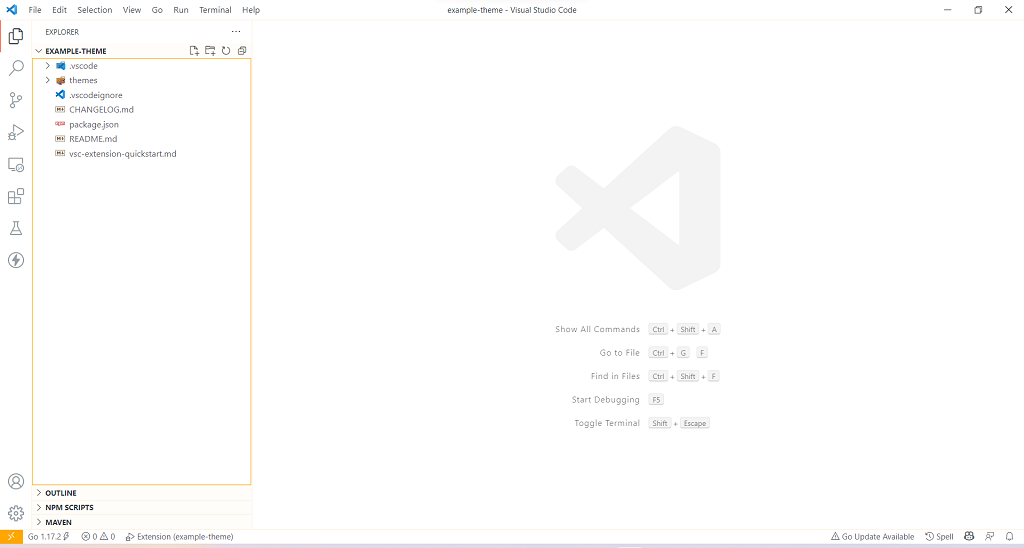
Task: Open the View menu
Action: [x=132, y=10]
